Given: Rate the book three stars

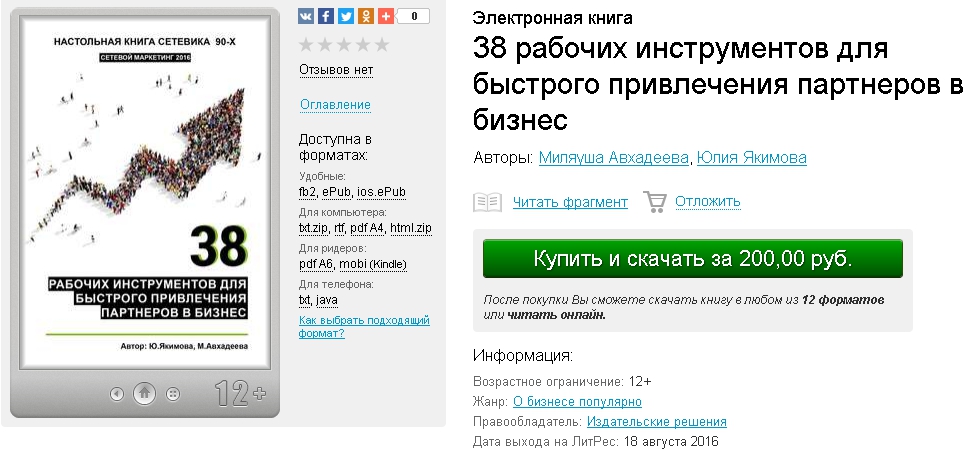Looking at the screenshot, I should pyautogui.click(x=344, y=44).
